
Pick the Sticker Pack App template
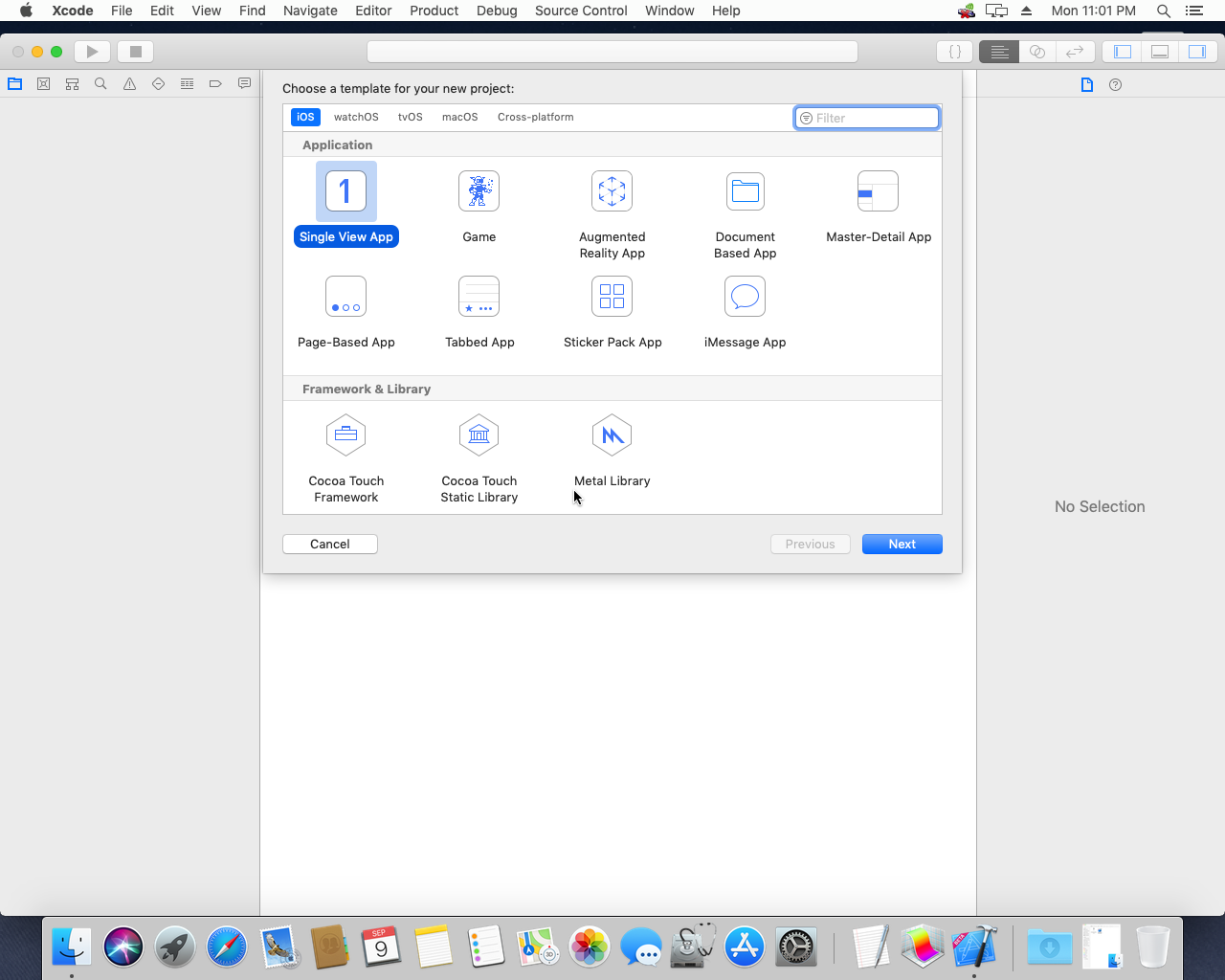[x=612, y=312]
